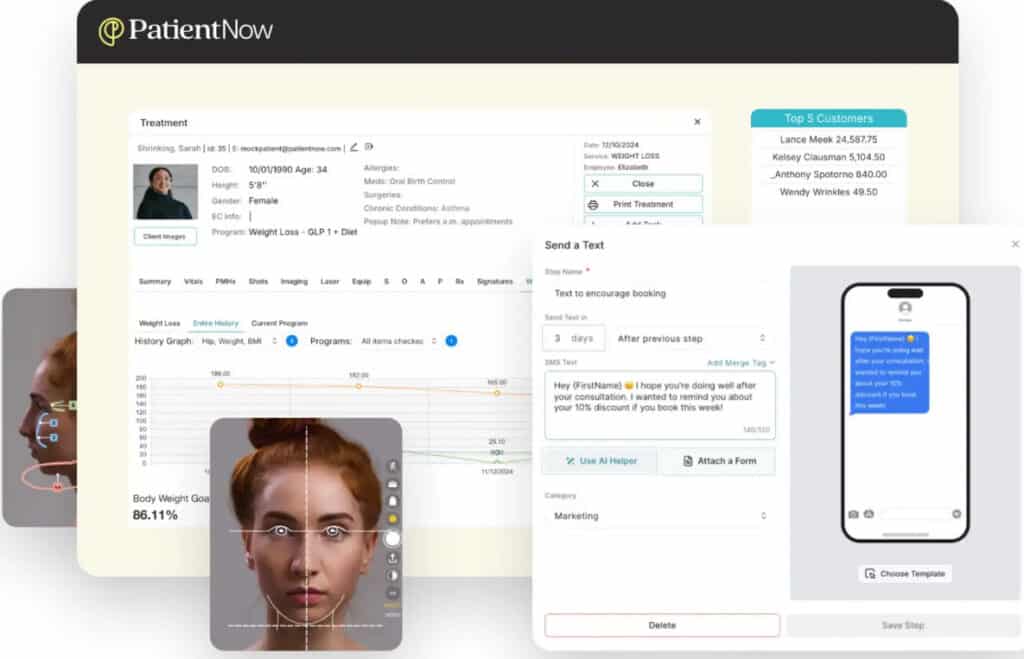The width and height of the screenshot is (1024, 659).
Task: Click the Use AI Helper button
Action: coord(600,461)
